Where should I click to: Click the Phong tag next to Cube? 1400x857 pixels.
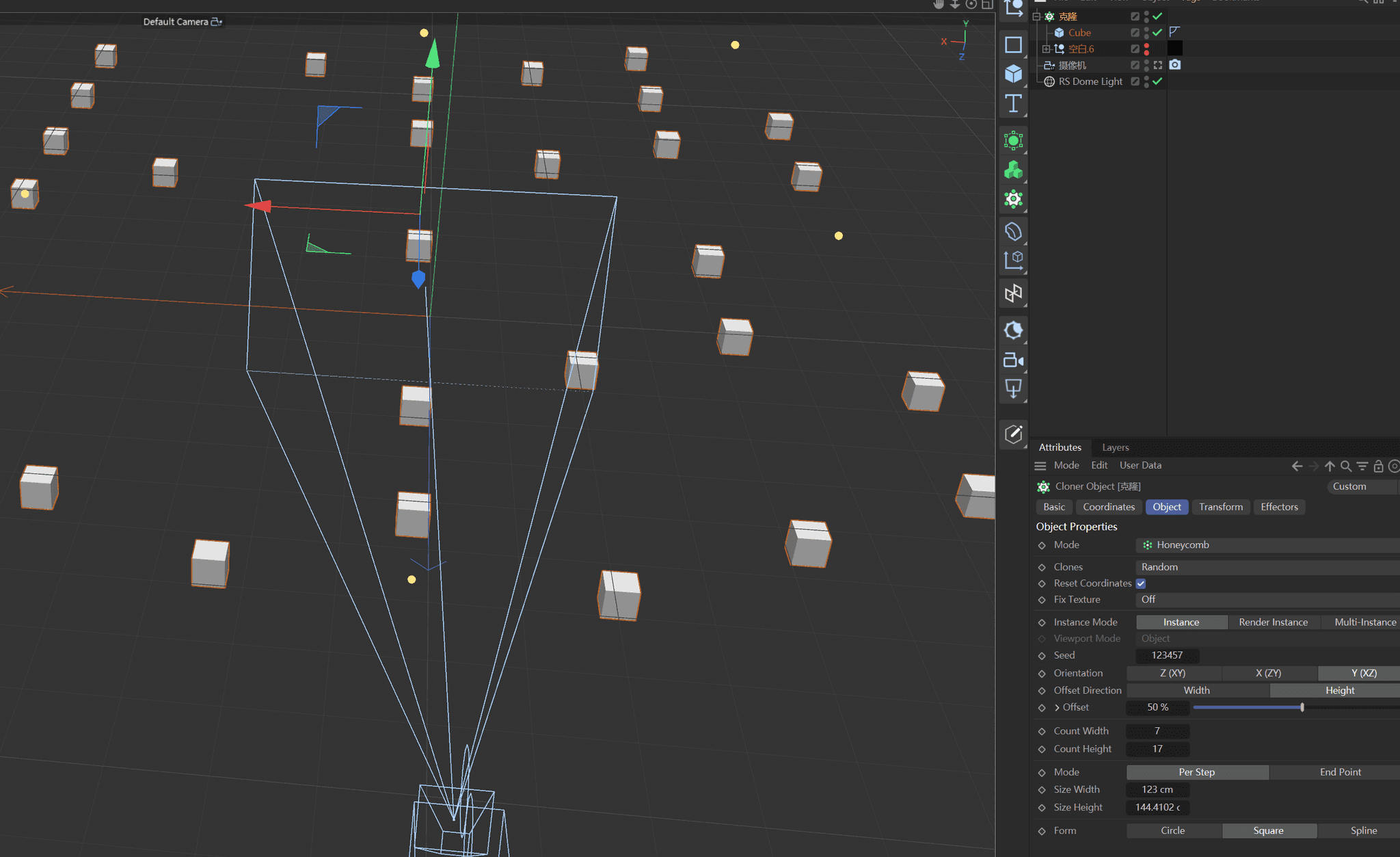pos(1174,31)
